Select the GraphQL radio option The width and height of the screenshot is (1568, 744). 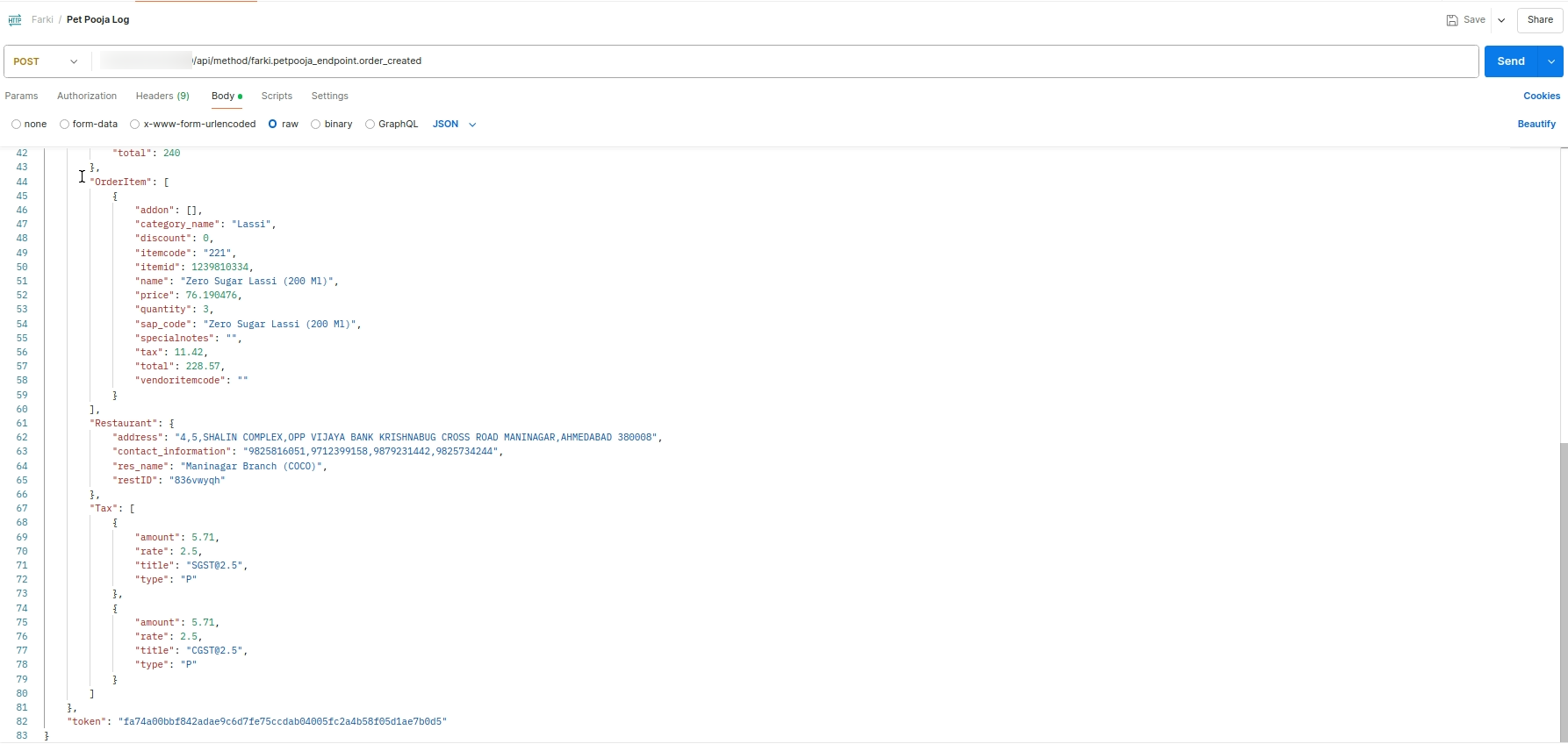click(370, 125)
